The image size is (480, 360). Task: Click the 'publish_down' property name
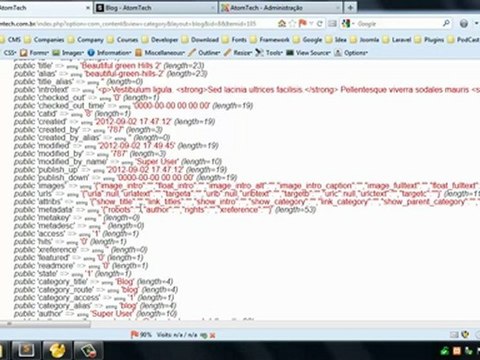pyautogui.click(x=63, y=177)
